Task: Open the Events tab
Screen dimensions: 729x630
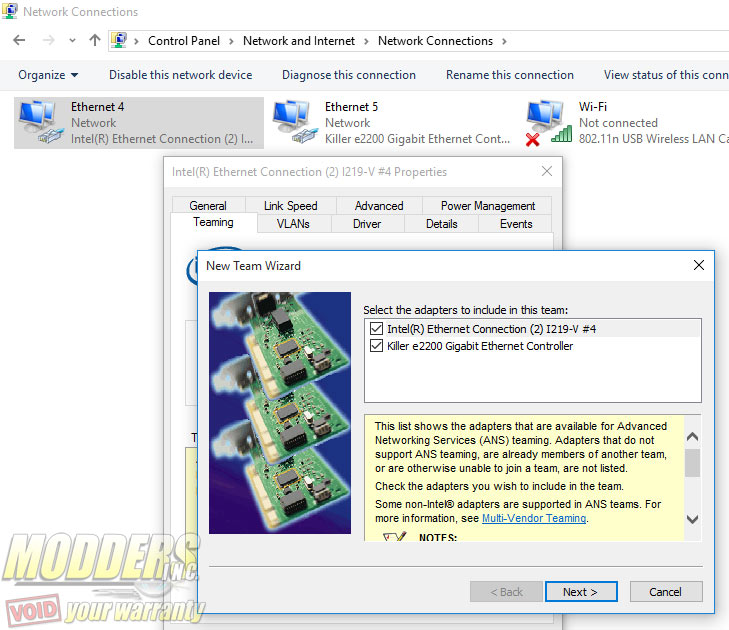Action: (516, 224)
